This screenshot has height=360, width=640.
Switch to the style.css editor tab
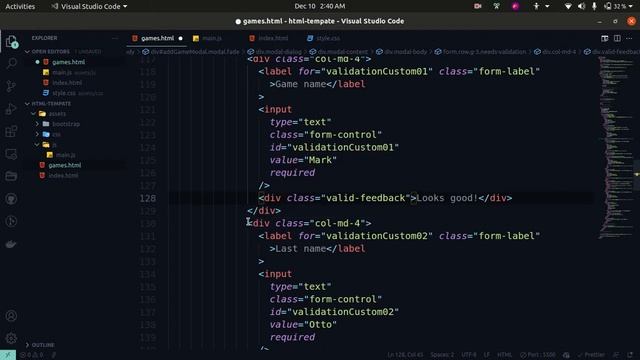click(x=328, y=38)
